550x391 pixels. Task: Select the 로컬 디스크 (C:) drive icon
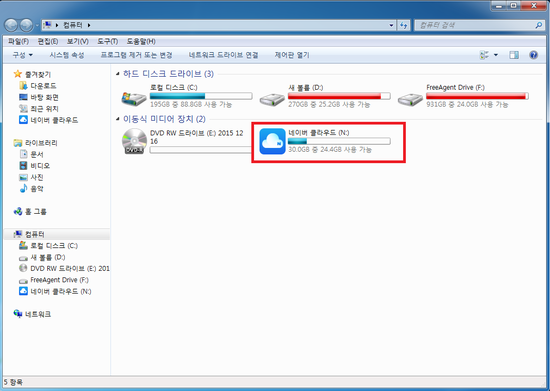pyautogui.click(x=134, y=98)
